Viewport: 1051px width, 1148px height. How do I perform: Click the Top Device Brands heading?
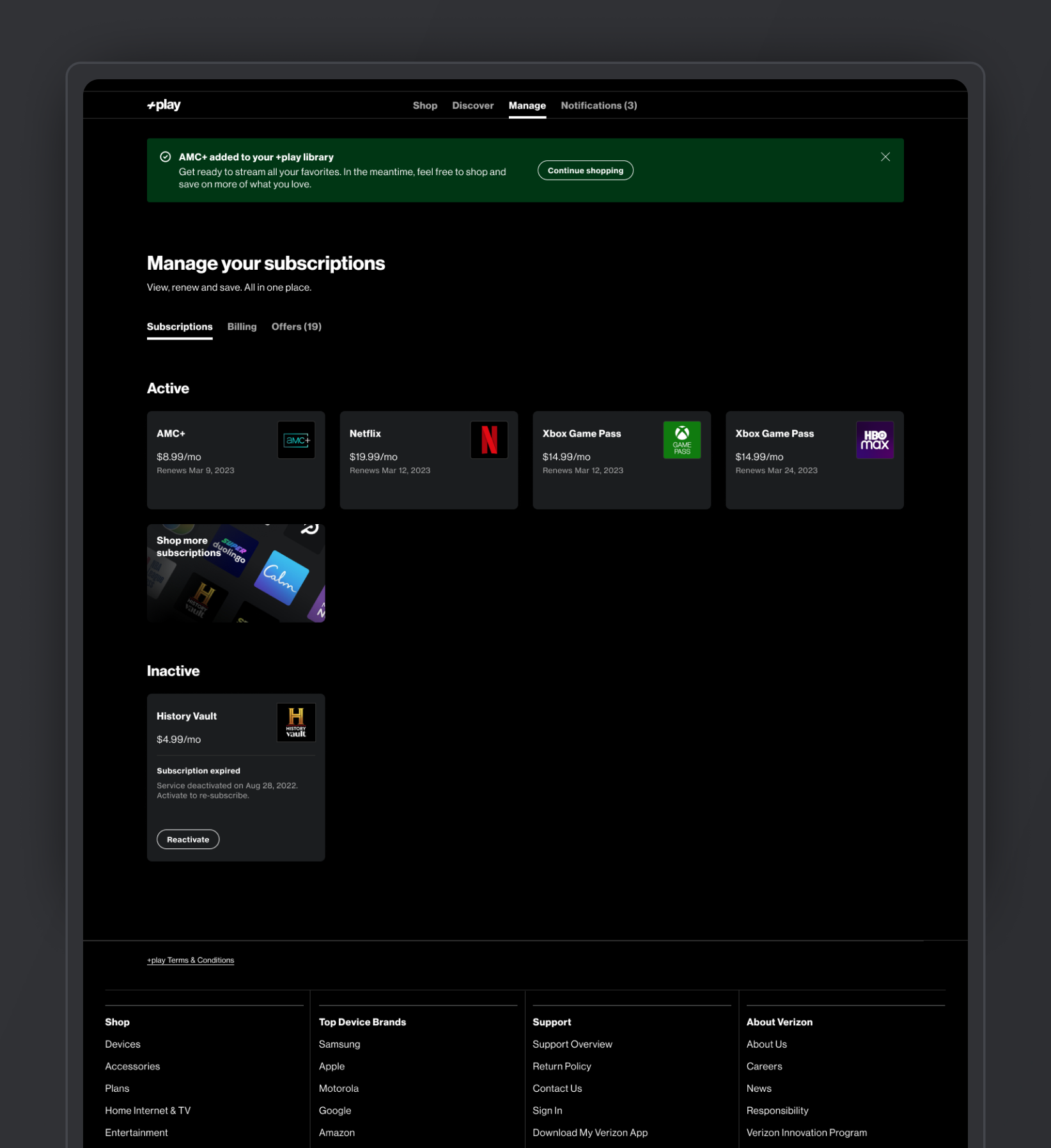pyautogui.click(x=362, y=1022)
